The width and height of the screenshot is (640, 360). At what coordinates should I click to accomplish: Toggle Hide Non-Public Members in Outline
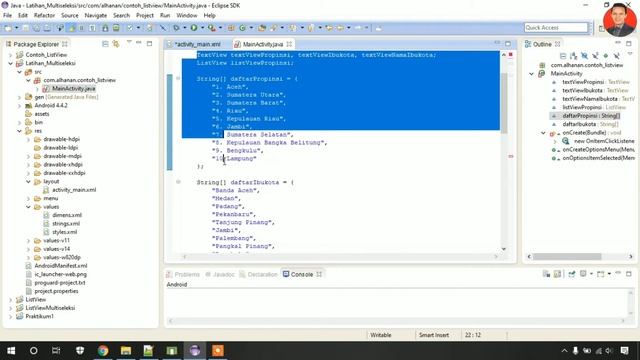606,56
